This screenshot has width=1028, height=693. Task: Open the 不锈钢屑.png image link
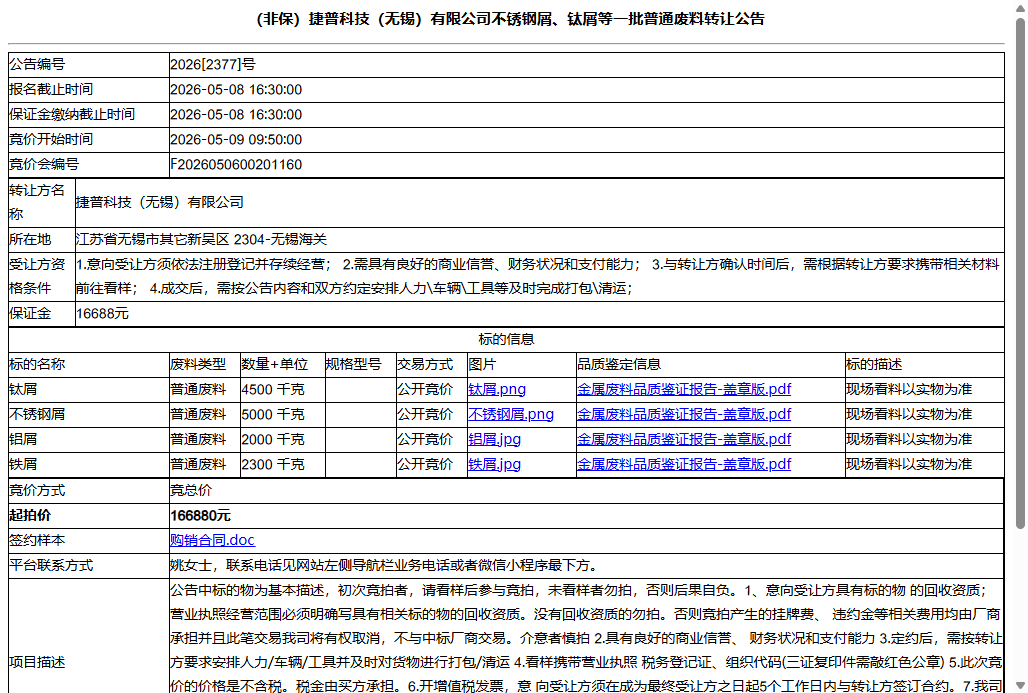coord(511,414)
